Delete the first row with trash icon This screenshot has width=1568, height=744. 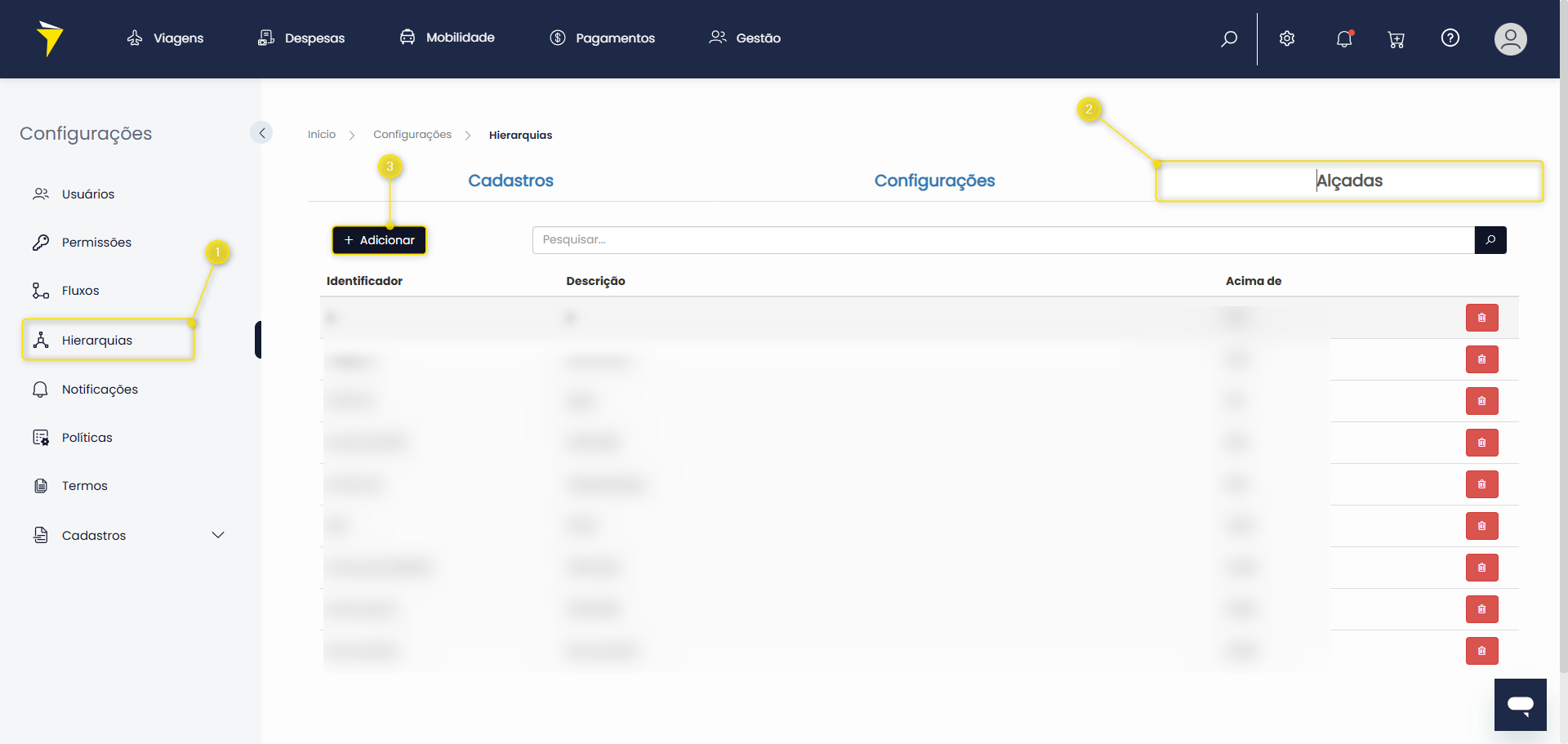1481,318
